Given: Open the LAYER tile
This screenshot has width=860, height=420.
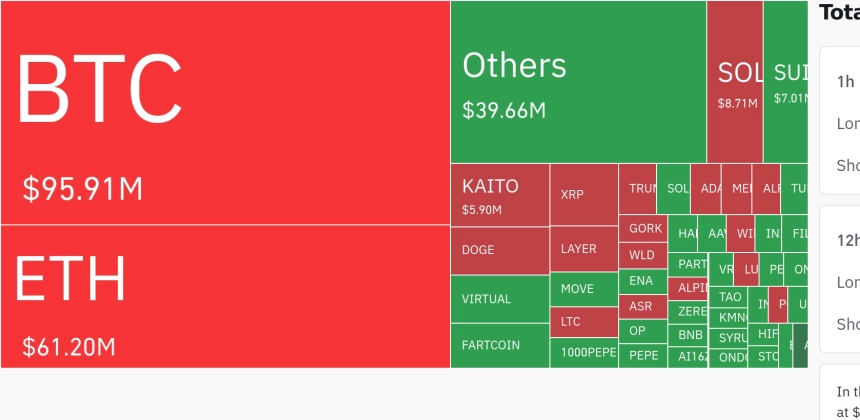Looking at the screenshot, I should click(584, 249).
